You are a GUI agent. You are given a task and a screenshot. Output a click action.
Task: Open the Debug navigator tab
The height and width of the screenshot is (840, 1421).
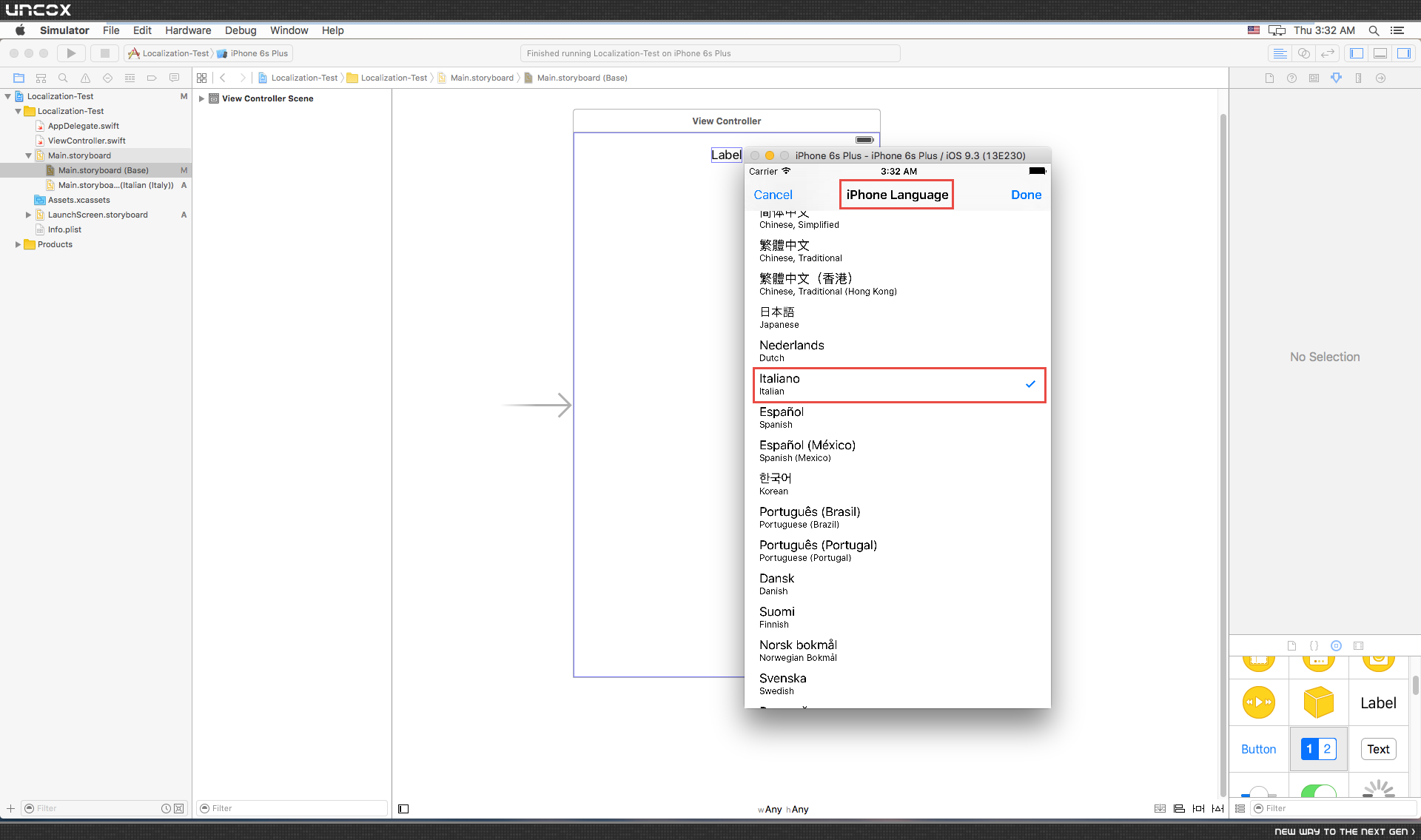point(130,78)
